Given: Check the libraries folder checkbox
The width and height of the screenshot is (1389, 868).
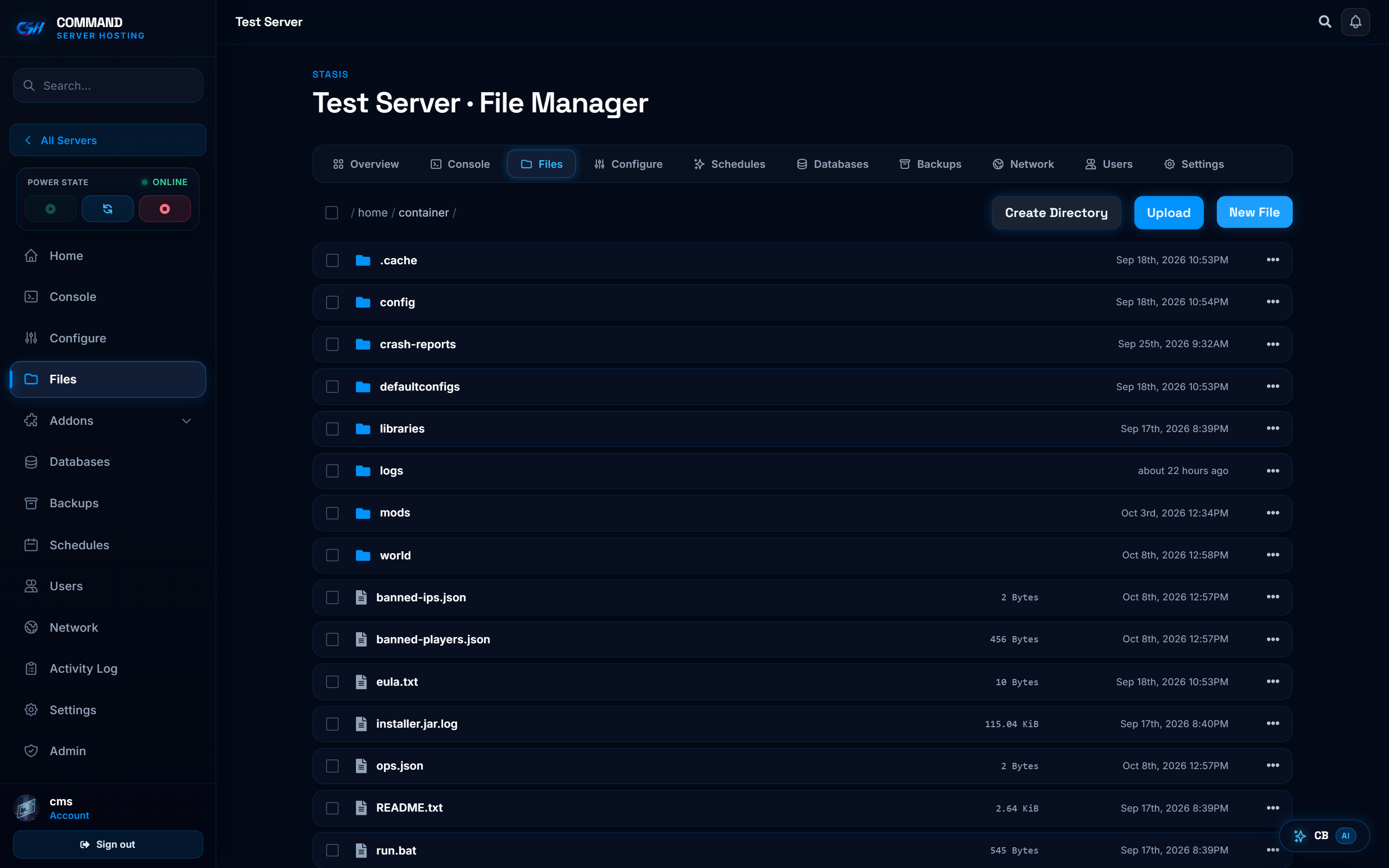Looking at the screenshot, I should point(332,429).
